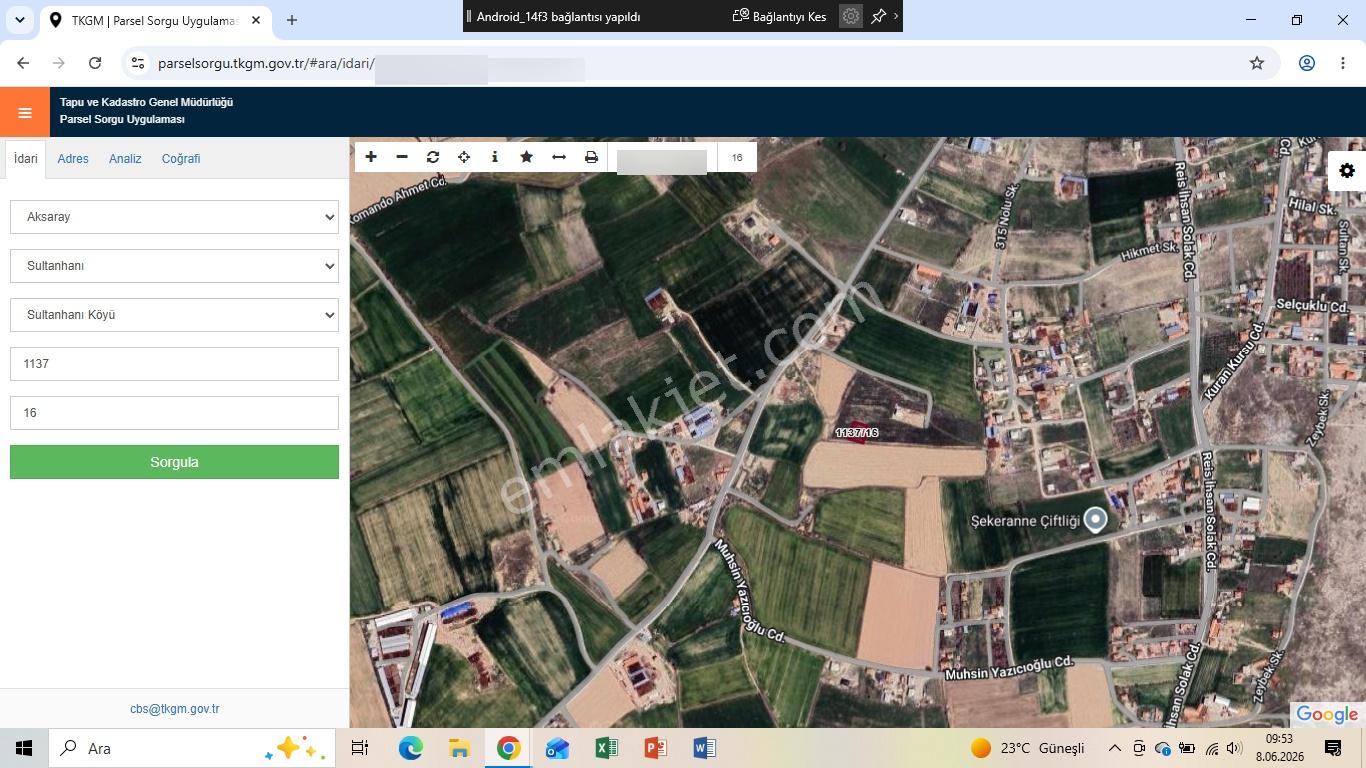Focus the ada field containing 1137
This screenshot has width=1366, height=768.
tap(174, 364)
